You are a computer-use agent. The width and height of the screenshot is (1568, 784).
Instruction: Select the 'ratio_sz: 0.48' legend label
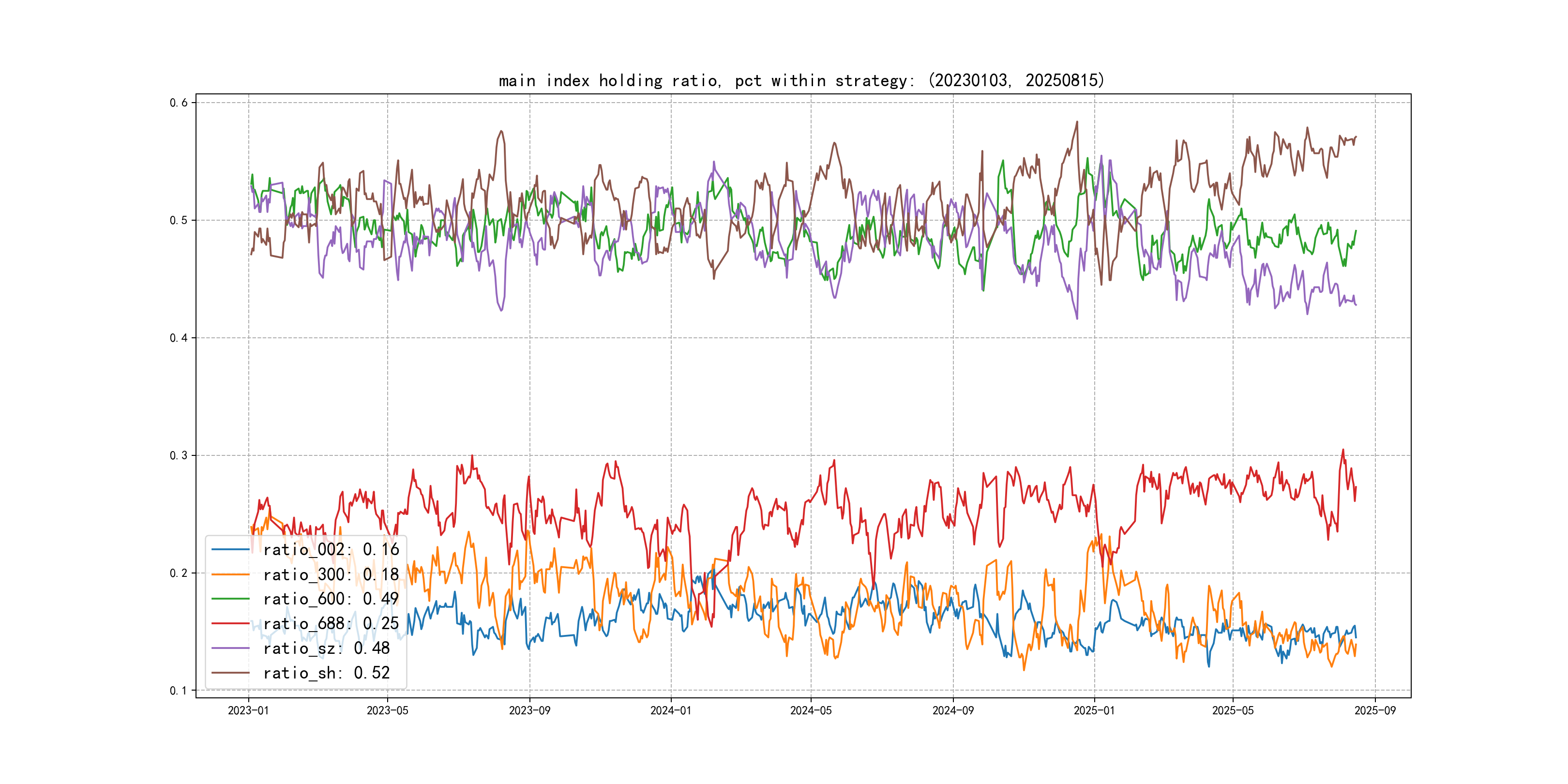326,648
